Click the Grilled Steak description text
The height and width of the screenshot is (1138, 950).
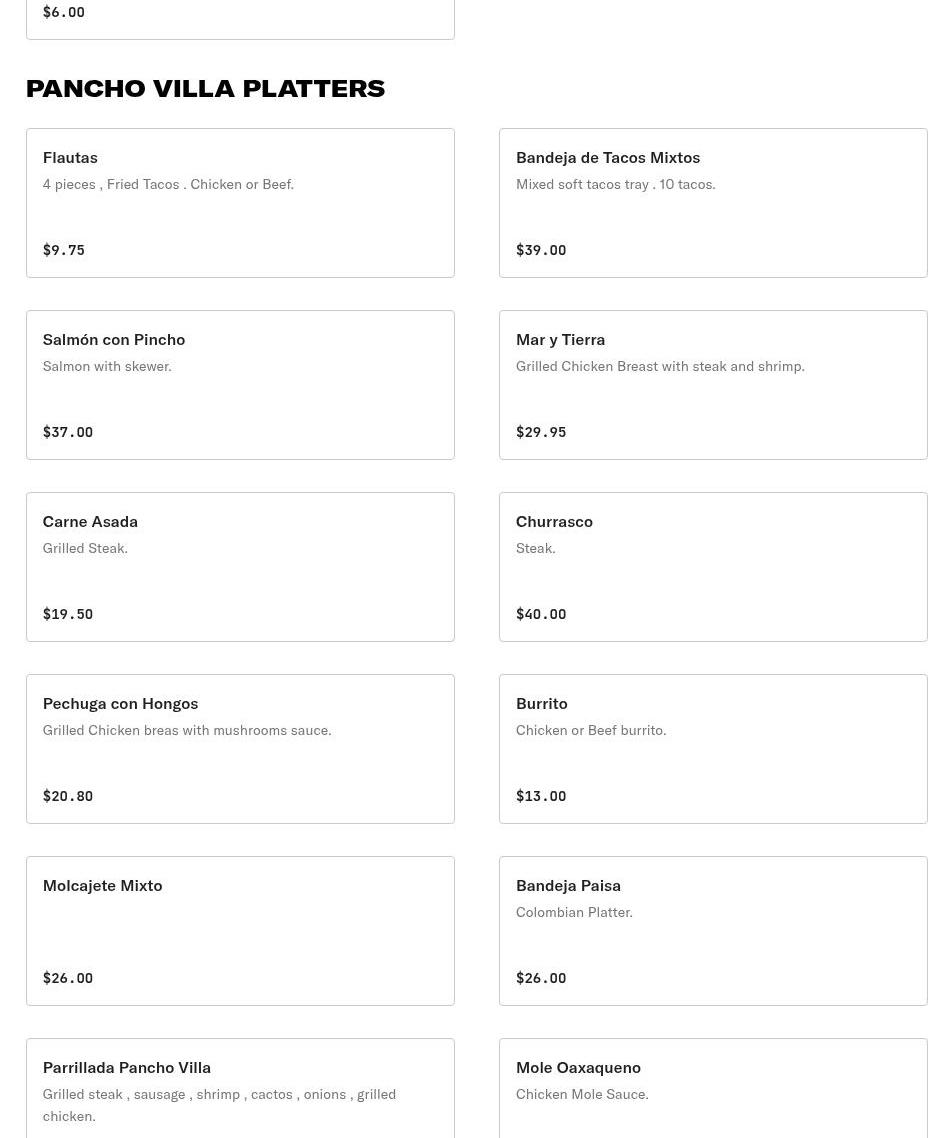(85, 548)
